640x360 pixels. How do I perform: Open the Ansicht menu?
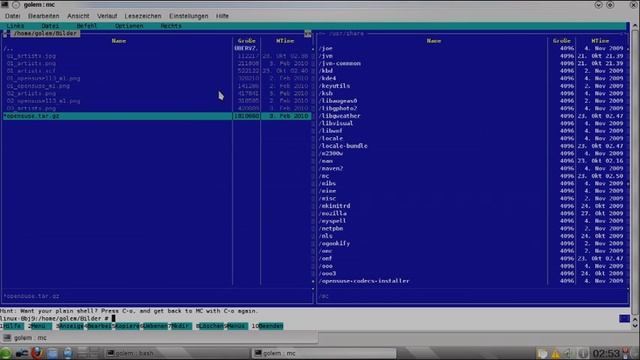tap(78, 16)
